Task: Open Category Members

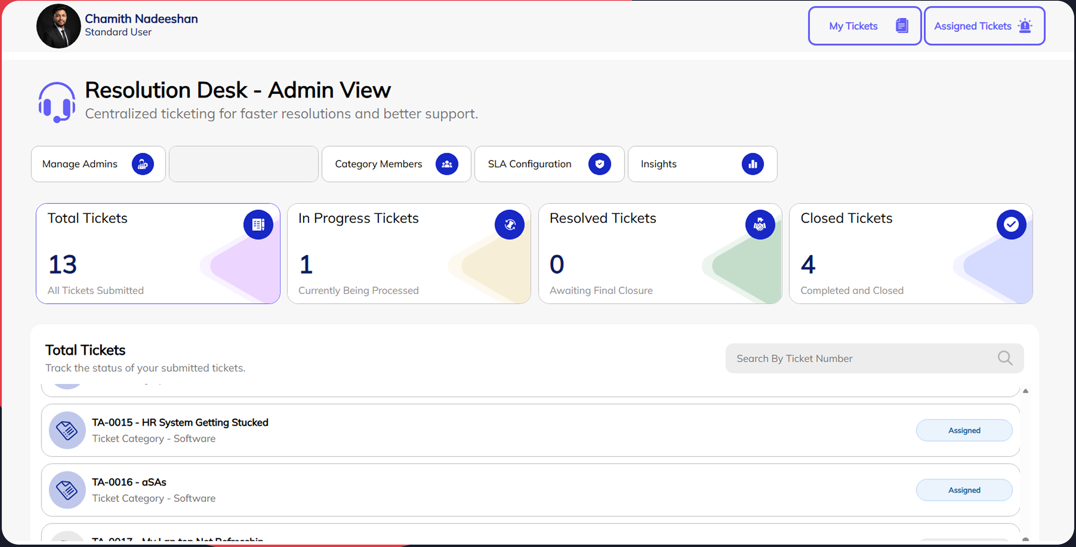Action: (396, 164)
